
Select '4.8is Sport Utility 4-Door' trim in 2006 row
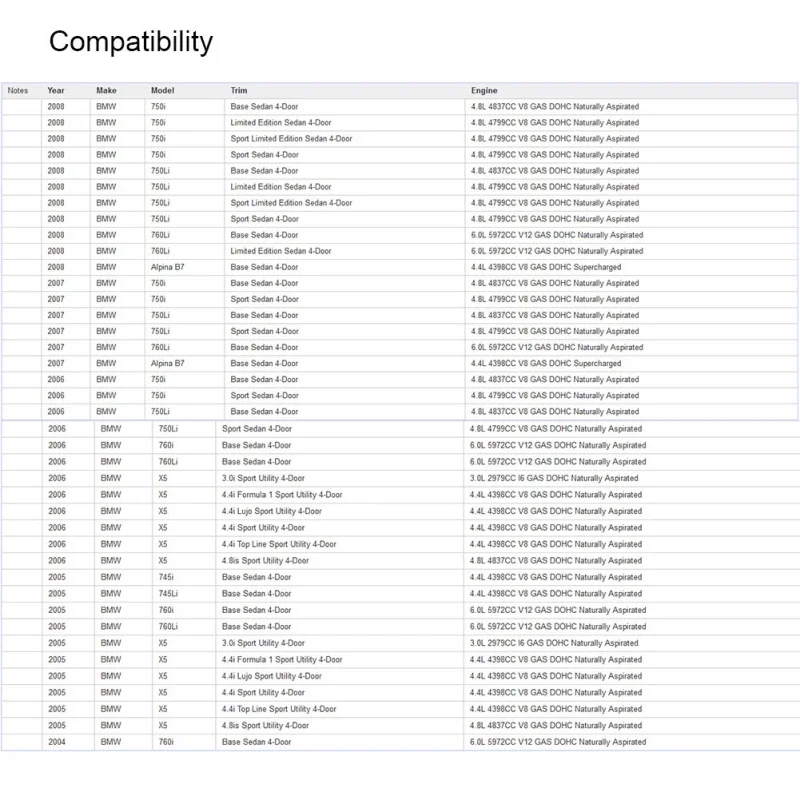(x=265, y=560)
